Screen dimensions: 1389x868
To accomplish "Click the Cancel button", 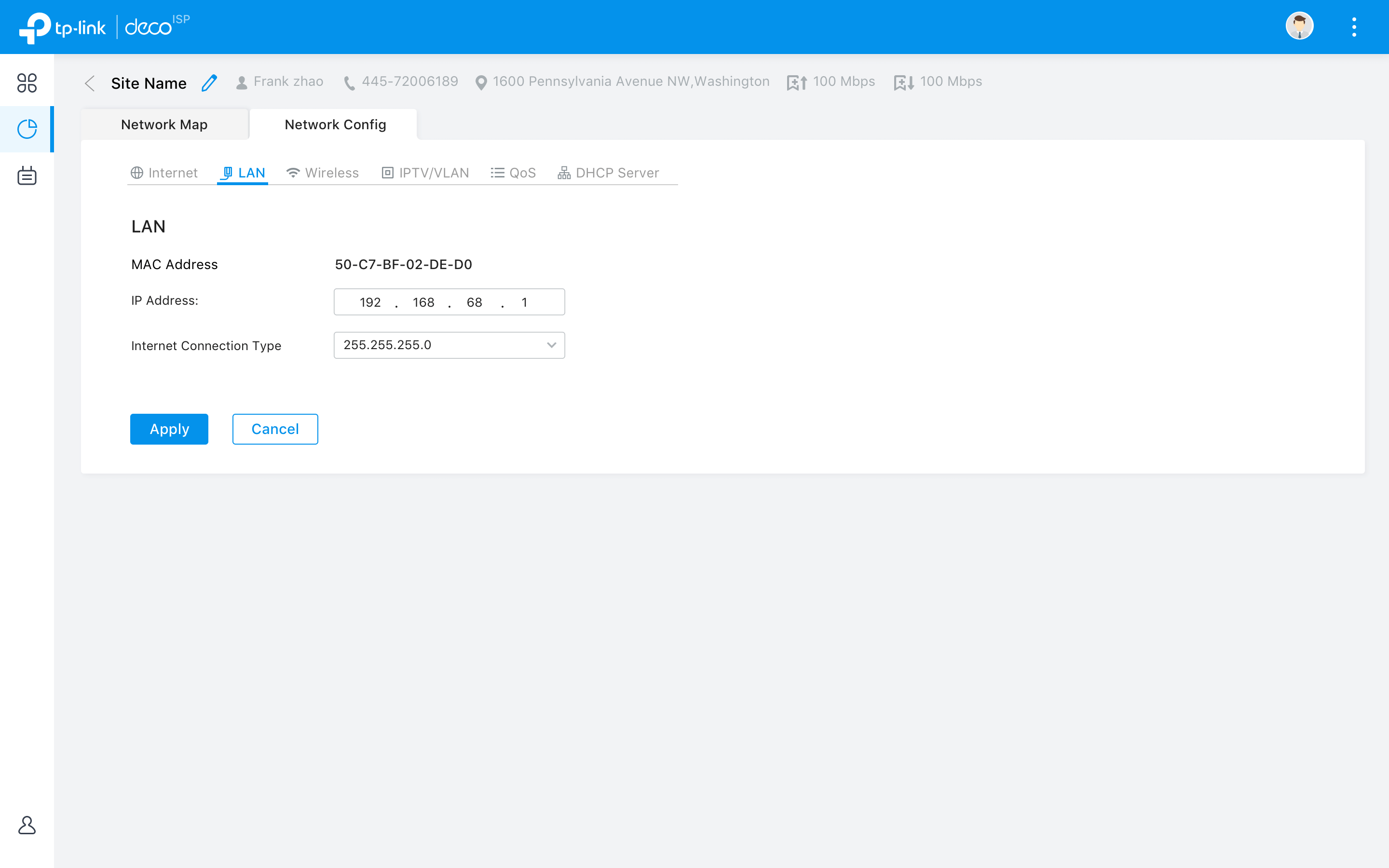I will click(x=275, y=429).
